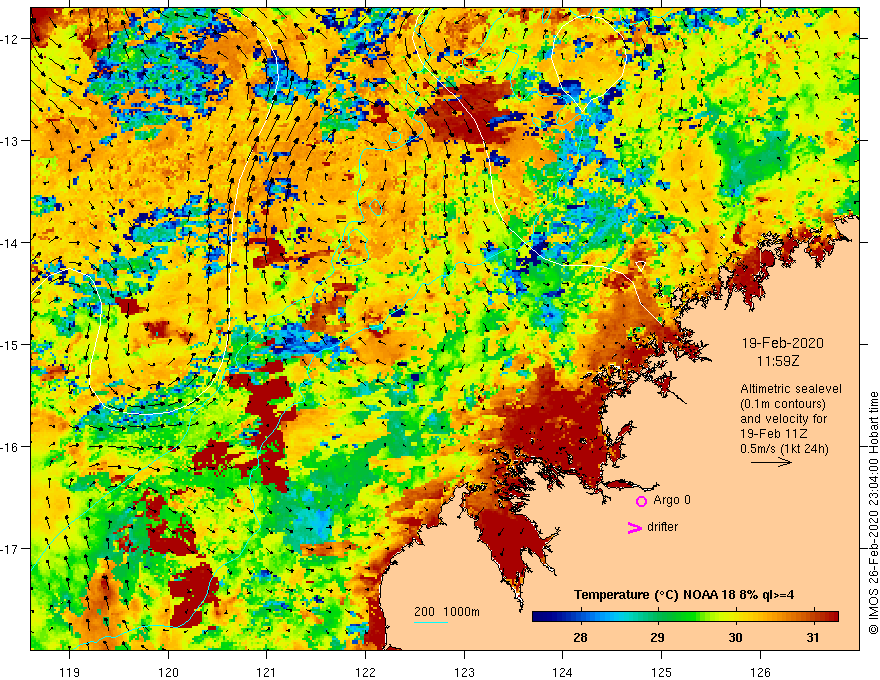This screenshot has height=680, width=880.
Task: Click the '(0.1m contours)' caption line
Action: coord(783,404)
